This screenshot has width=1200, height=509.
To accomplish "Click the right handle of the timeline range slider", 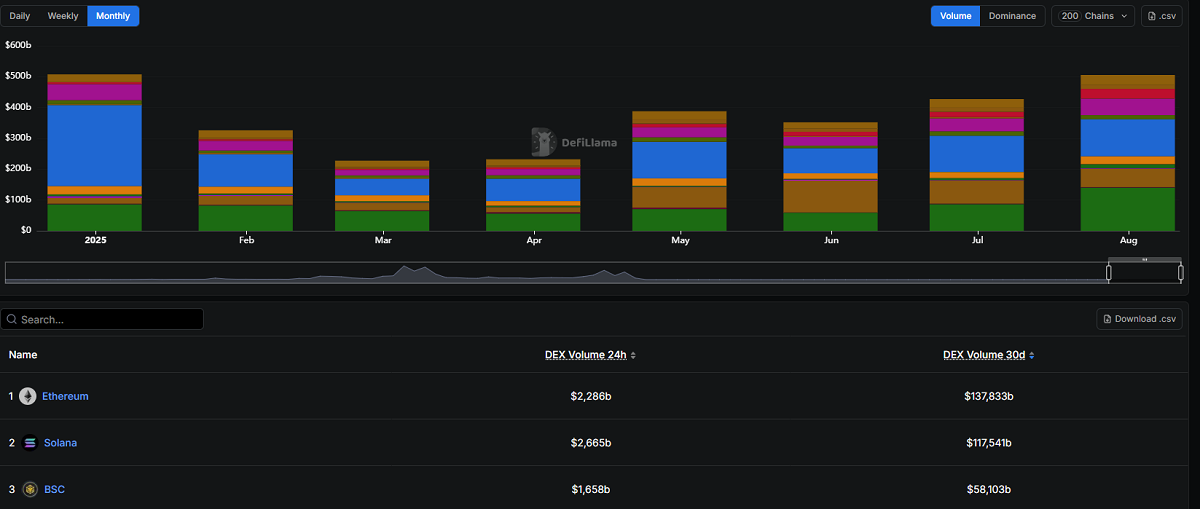I will pyautogui.click(x=1181, y=272).
